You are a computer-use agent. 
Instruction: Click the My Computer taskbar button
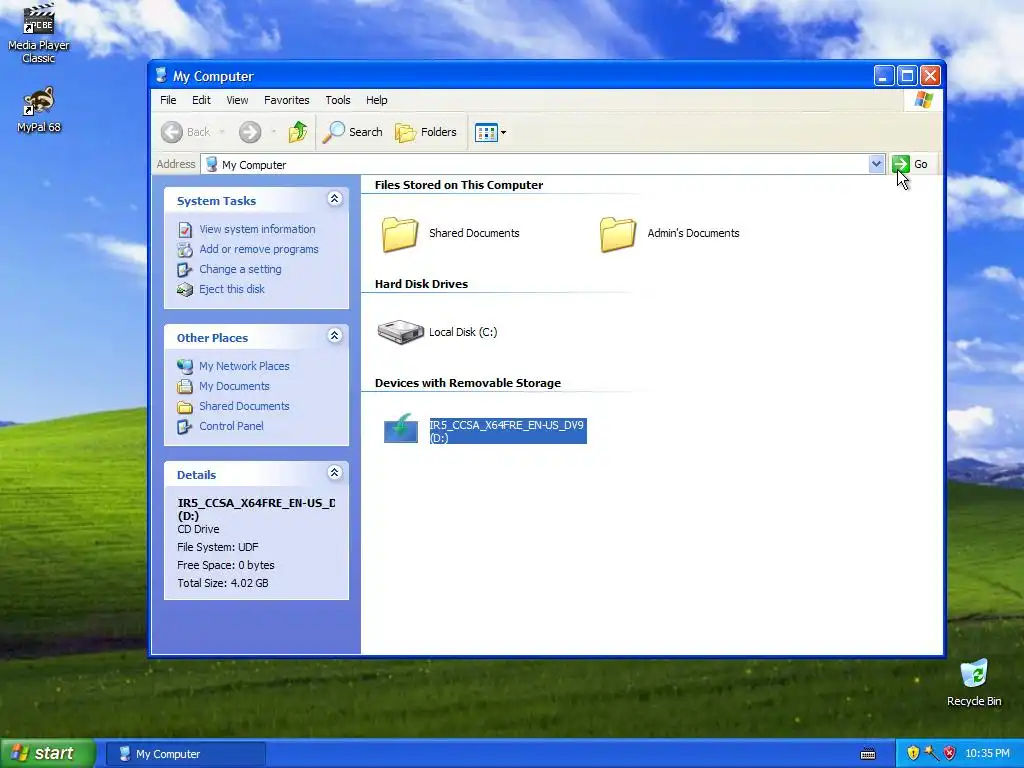click(x=186, y=754)
